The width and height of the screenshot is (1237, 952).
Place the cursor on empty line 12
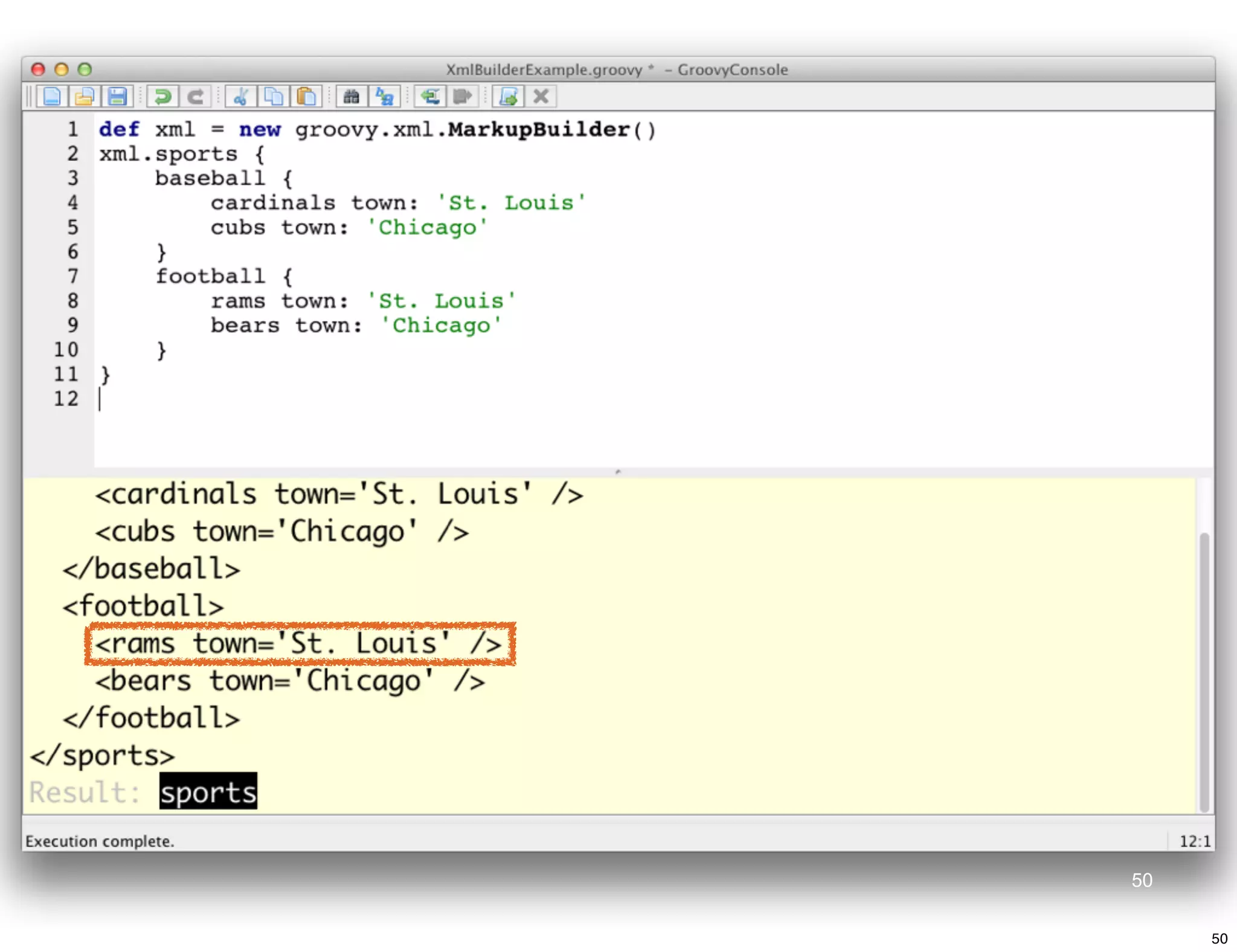(242, 399)
